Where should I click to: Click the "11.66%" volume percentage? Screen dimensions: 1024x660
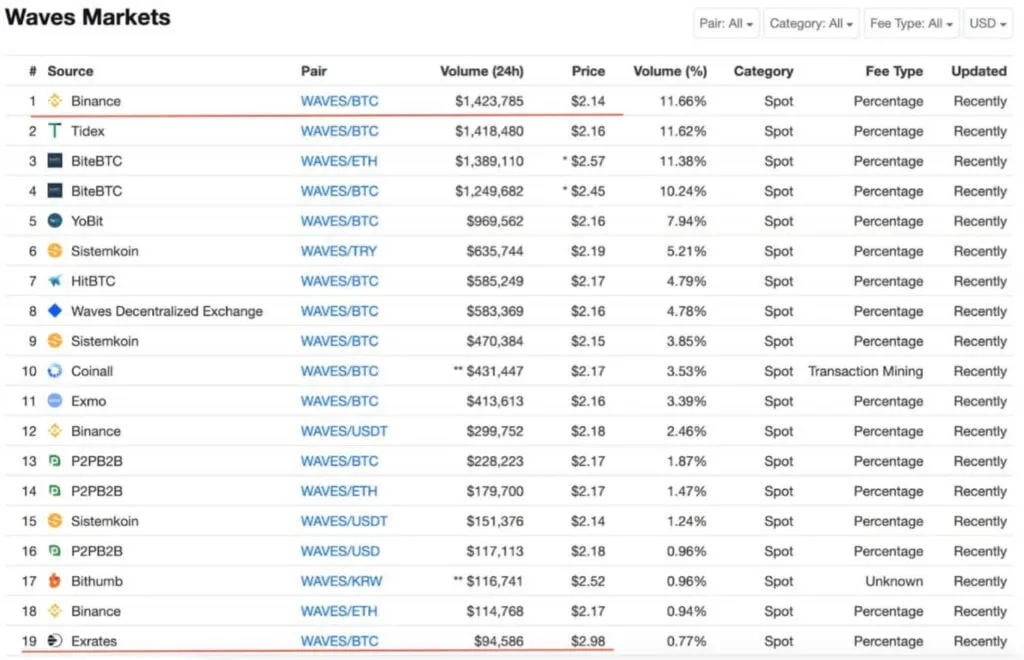683,101
